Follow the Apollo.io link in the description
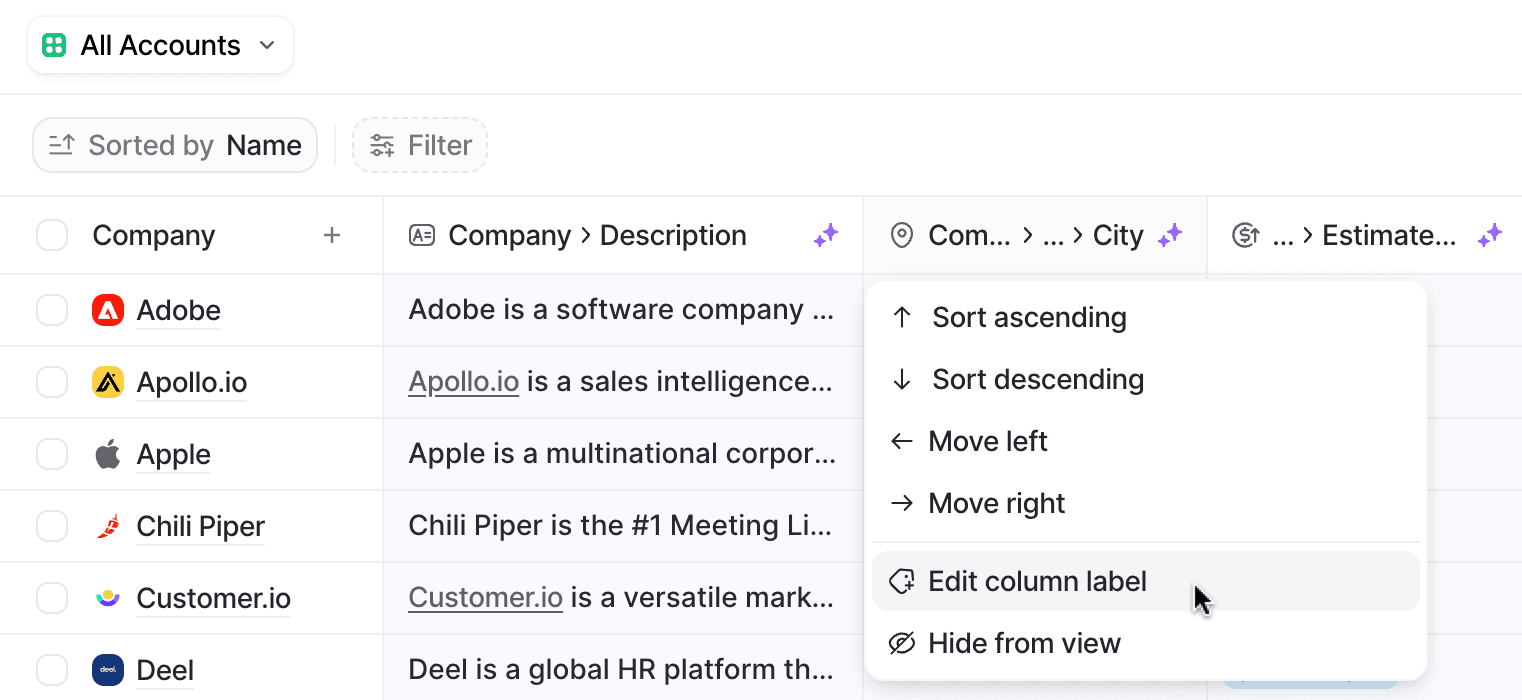The image size is (1522, 700). tap(464, 382)
